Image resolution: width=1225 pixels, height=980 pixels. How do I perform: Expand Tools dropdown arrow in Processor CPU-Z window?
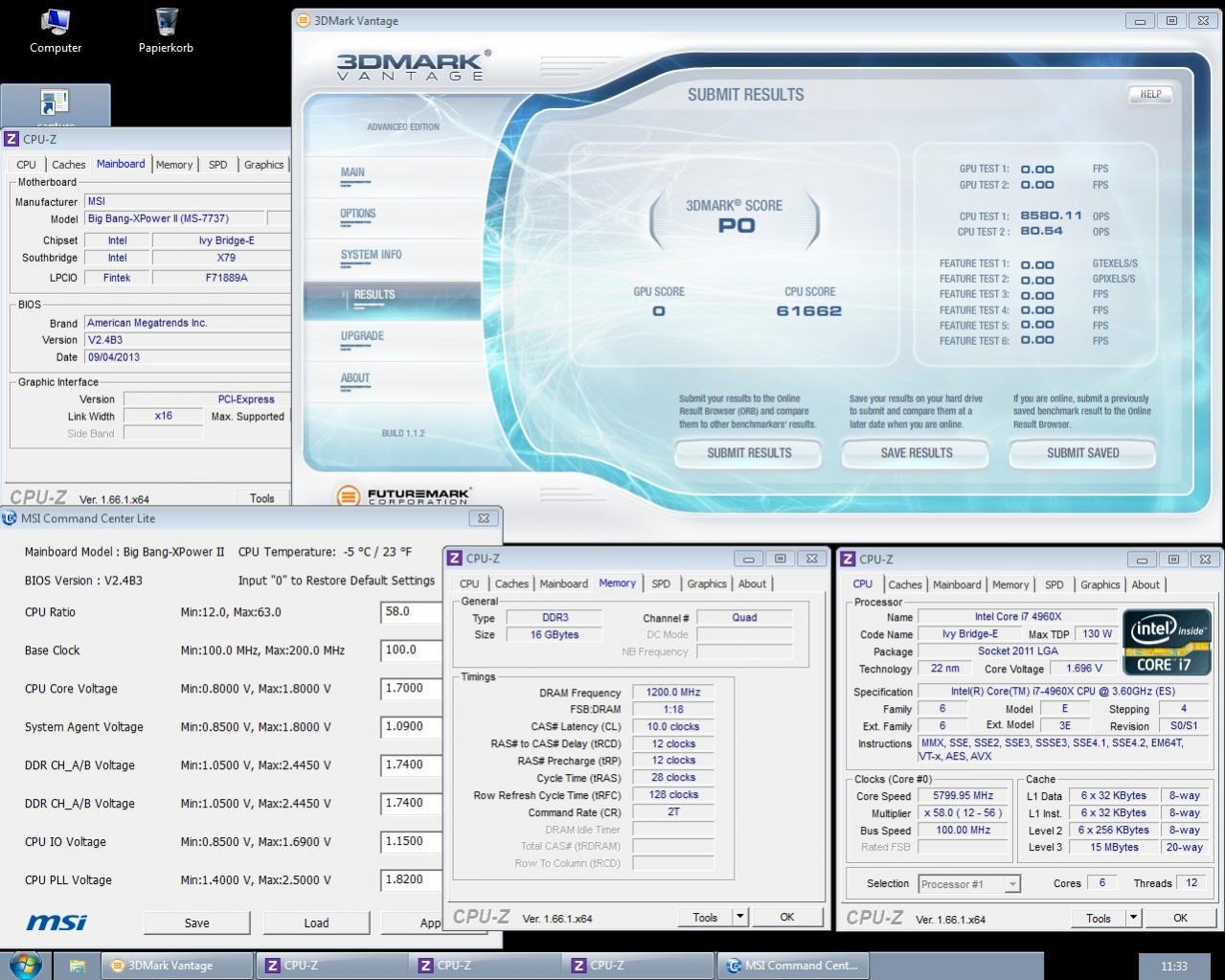tap(1133, 918)
